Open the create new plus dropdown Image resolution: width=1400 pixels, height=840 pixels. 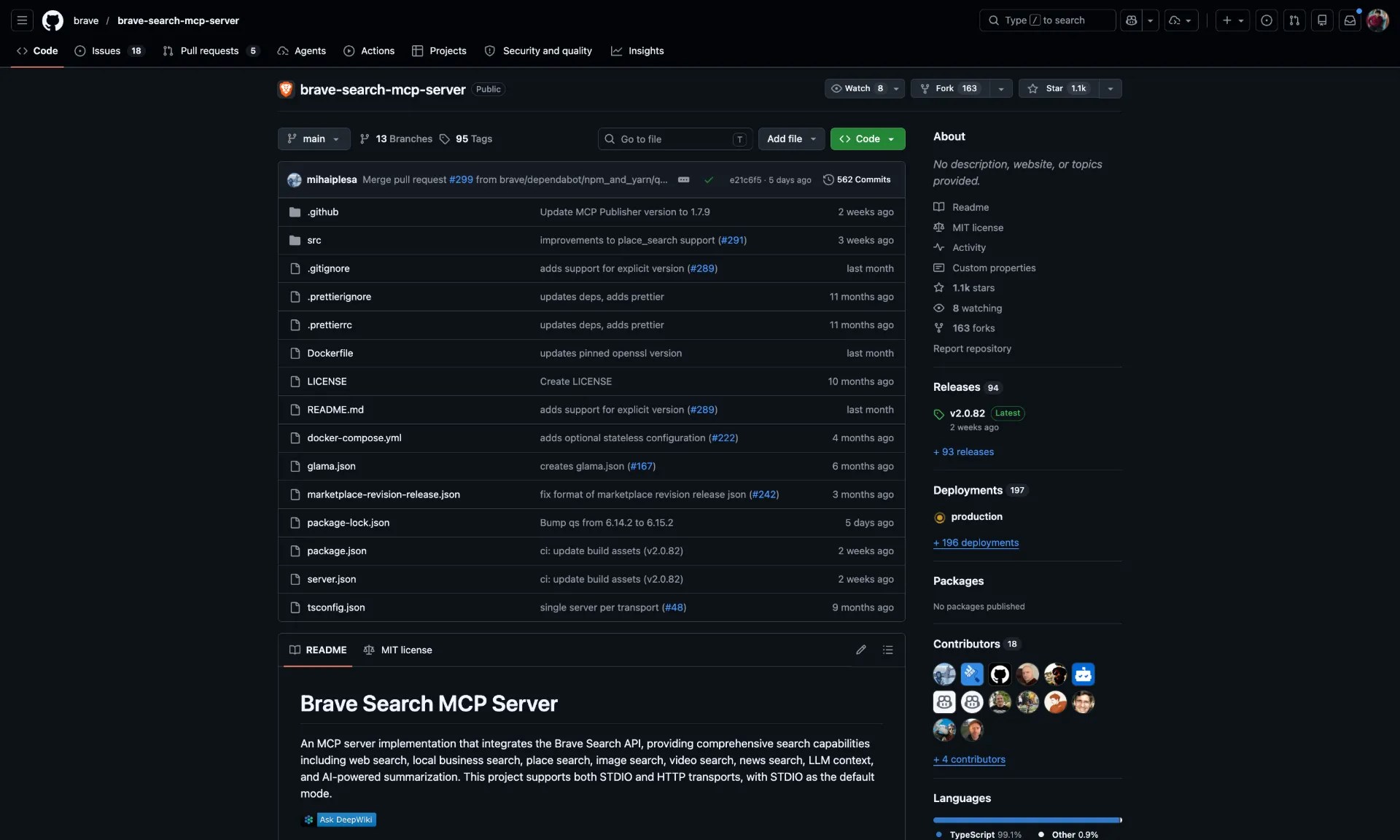click(x=1232, y=20)
